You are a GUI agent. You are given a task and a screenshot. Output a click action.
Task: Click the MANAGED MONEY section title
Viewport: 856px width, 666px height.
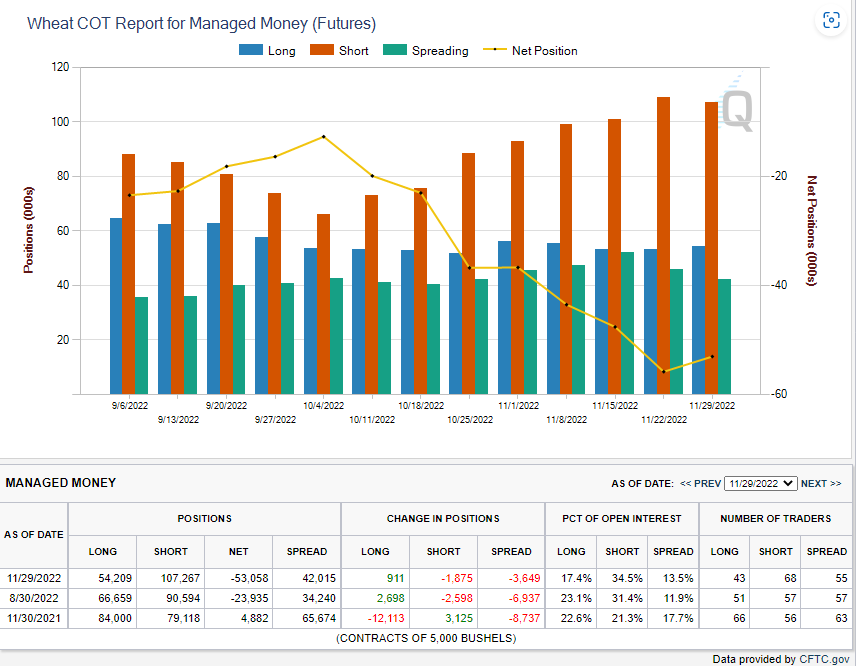tap(61, 483)
